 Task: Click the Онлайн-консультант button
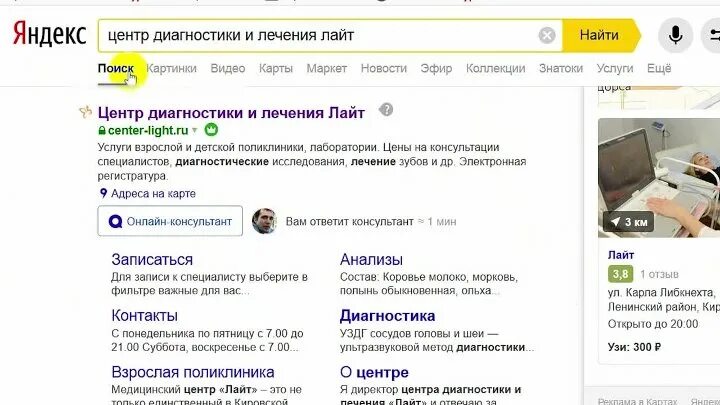pos(170,221)
